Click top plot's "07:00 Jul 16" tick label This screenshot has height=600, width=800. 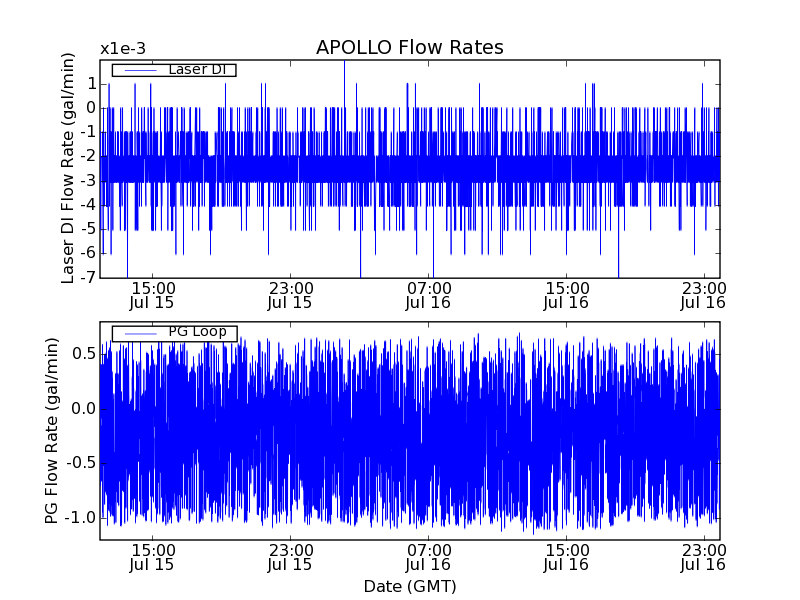[428, 294]
